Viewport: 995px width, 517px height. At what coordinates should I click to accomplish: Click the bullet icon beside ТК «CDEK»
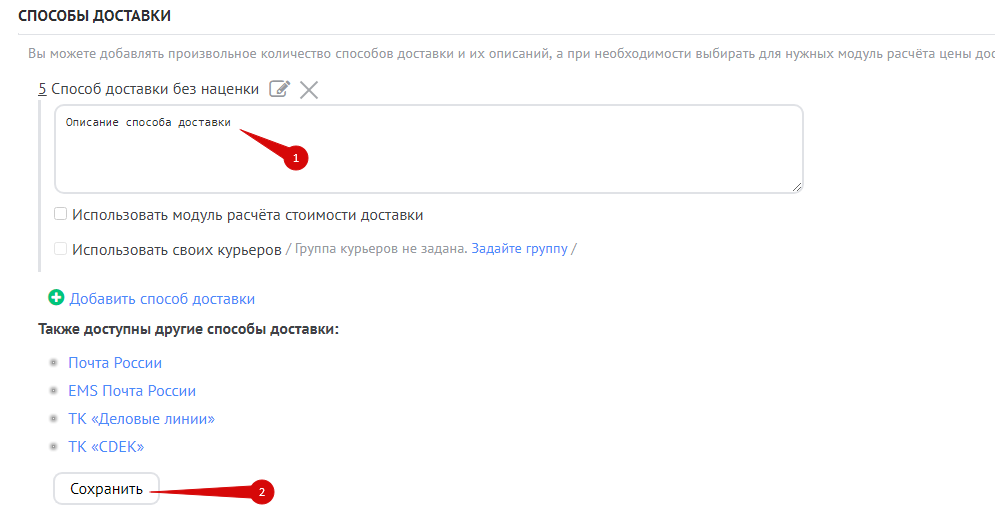point(53,447)
